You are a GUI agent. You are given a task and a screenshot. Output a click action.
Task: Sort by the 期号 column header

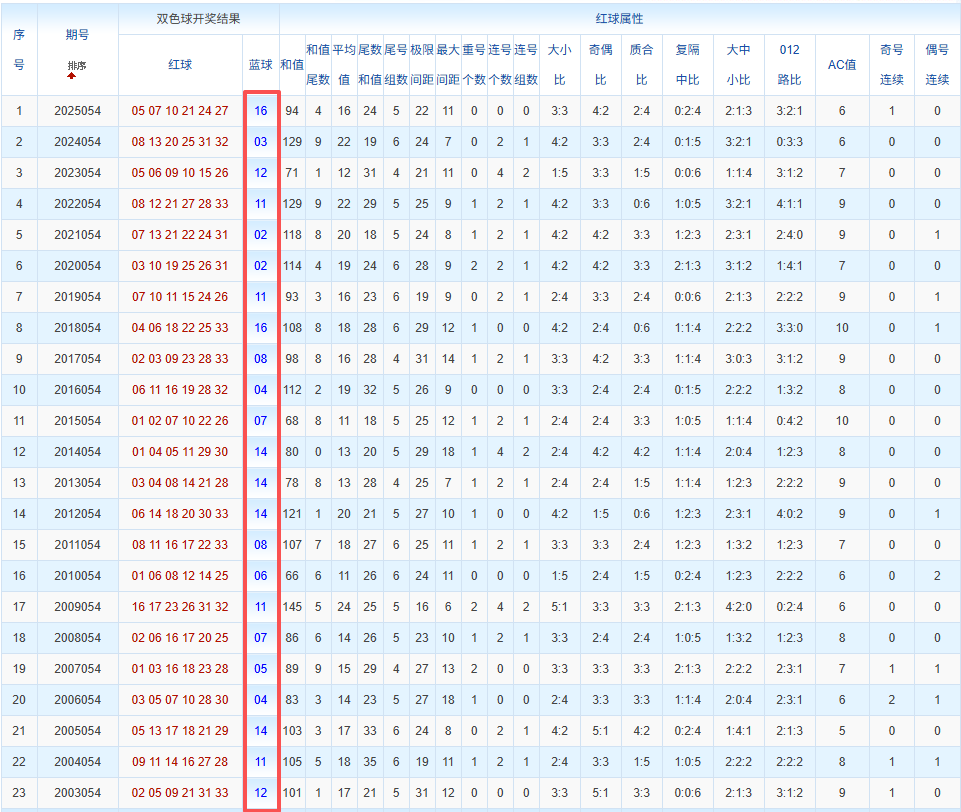pyautogui.click(x=77, y=35)
